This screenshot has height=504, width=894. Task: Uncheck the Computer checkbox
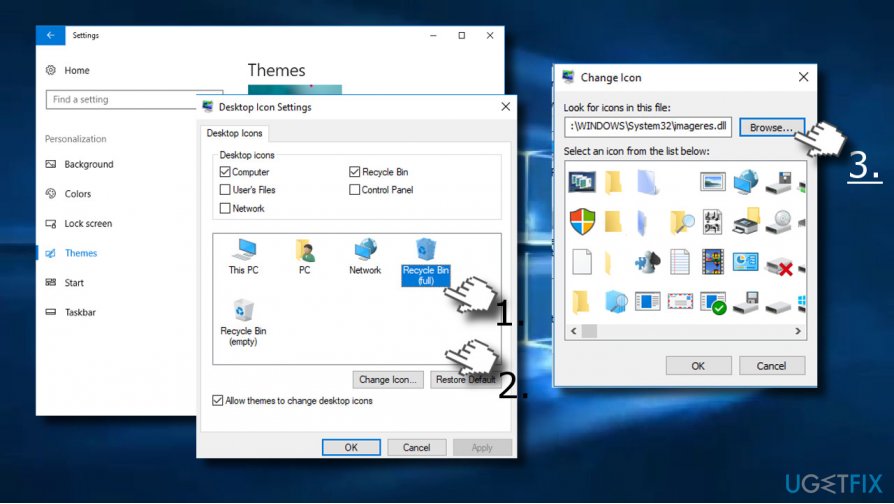click(225, 172)
